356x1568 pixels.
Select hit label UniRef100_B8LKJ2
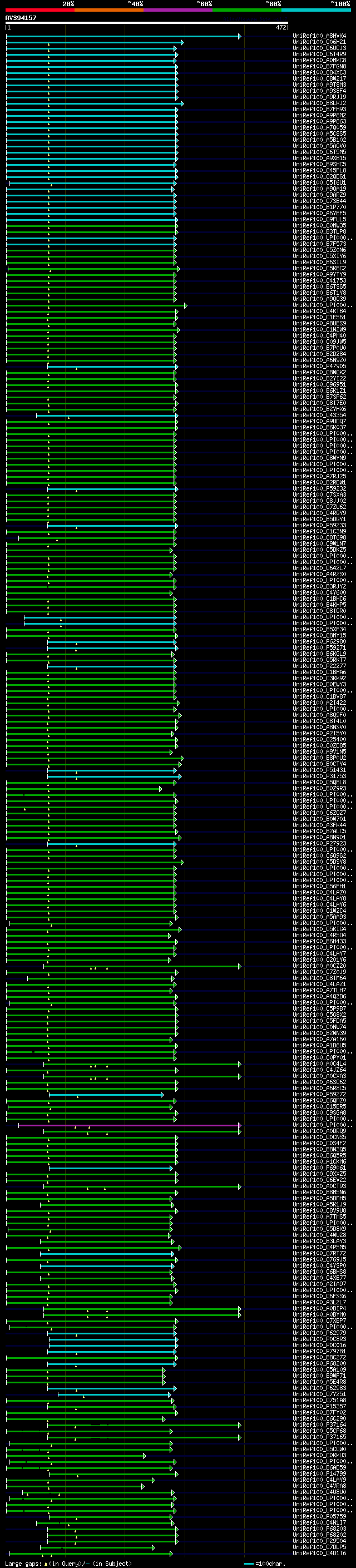pos(319,103)
